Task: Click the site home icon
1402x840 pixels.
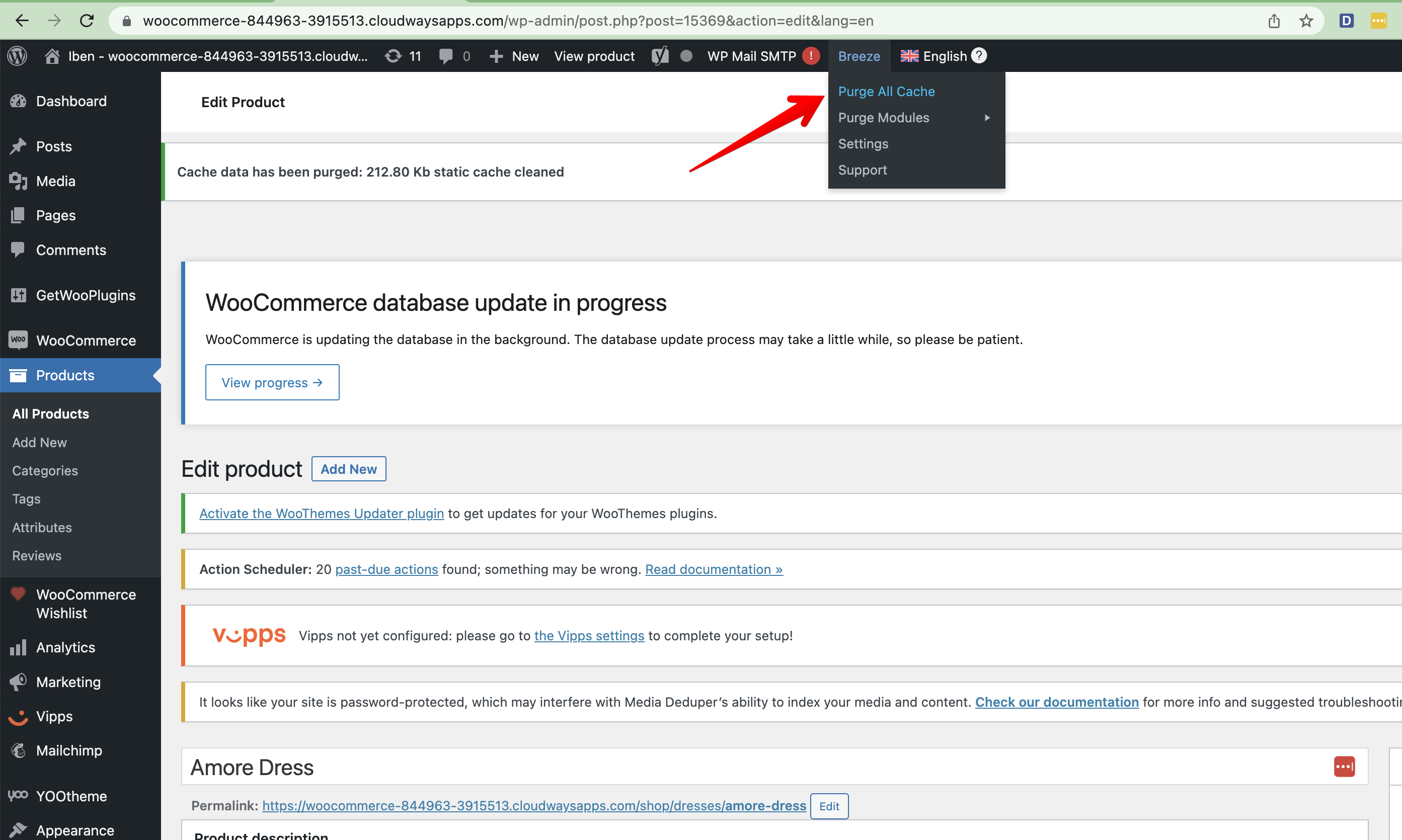Action: (x=52, y=55)
